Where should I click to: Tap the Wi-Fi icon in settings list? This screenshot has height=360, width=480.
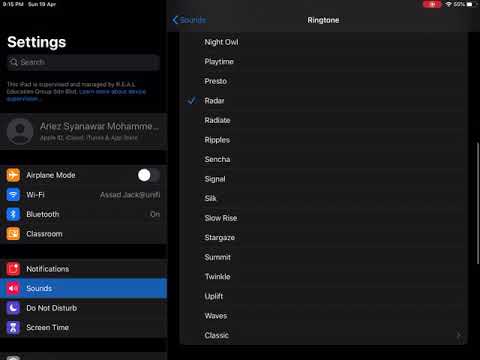(x=13, y=195)
